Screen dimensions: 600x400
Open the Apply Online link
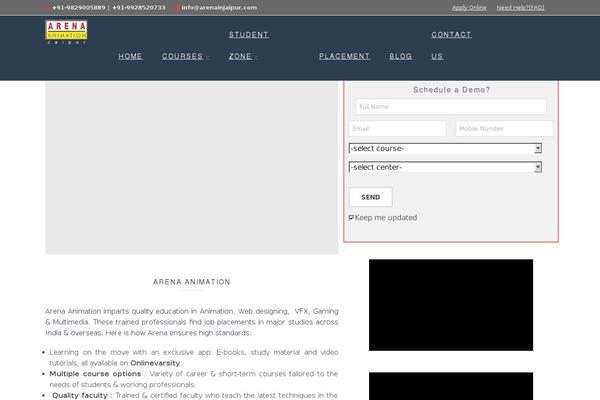point(469,7)
